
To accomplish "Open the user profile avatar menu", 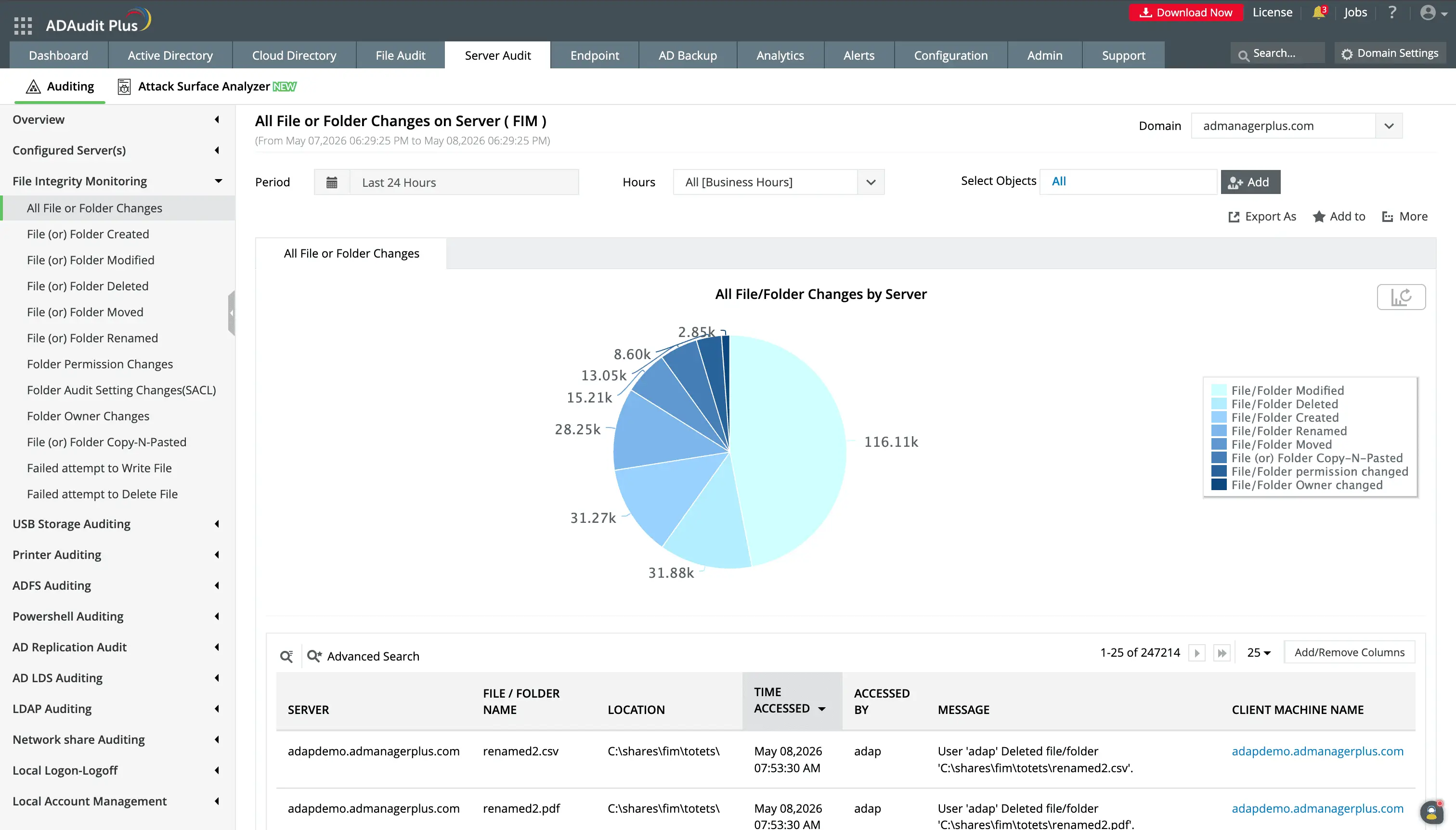I will click(x=1433, y=13).
